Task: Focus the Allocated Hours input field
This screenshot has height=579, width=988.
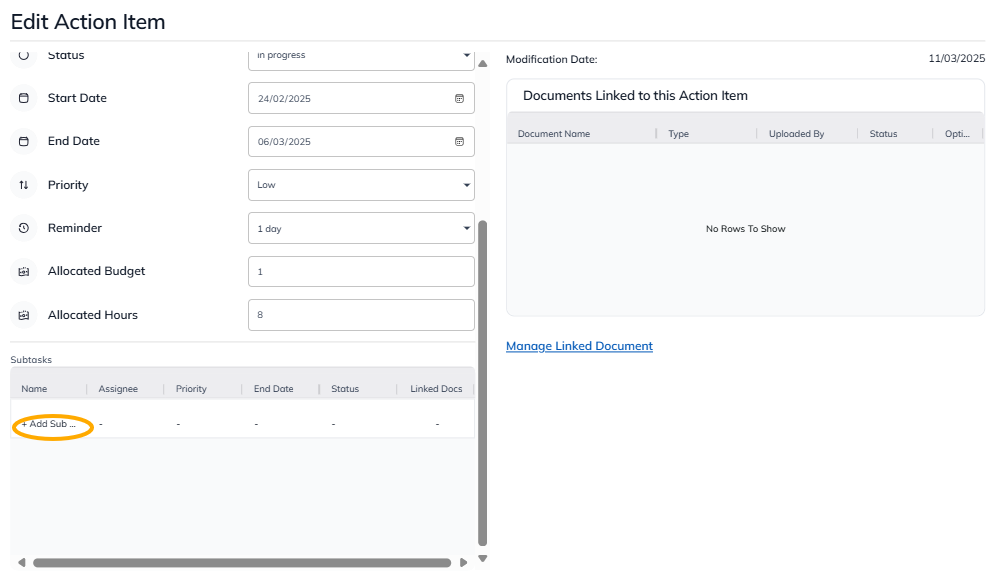Action: [361, 315]
